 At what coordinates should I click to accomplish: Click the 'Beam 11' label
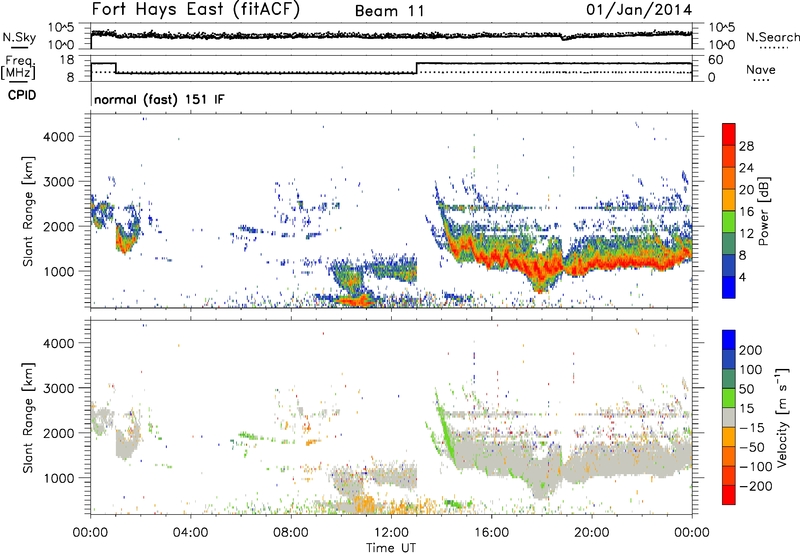coord(390,11)
